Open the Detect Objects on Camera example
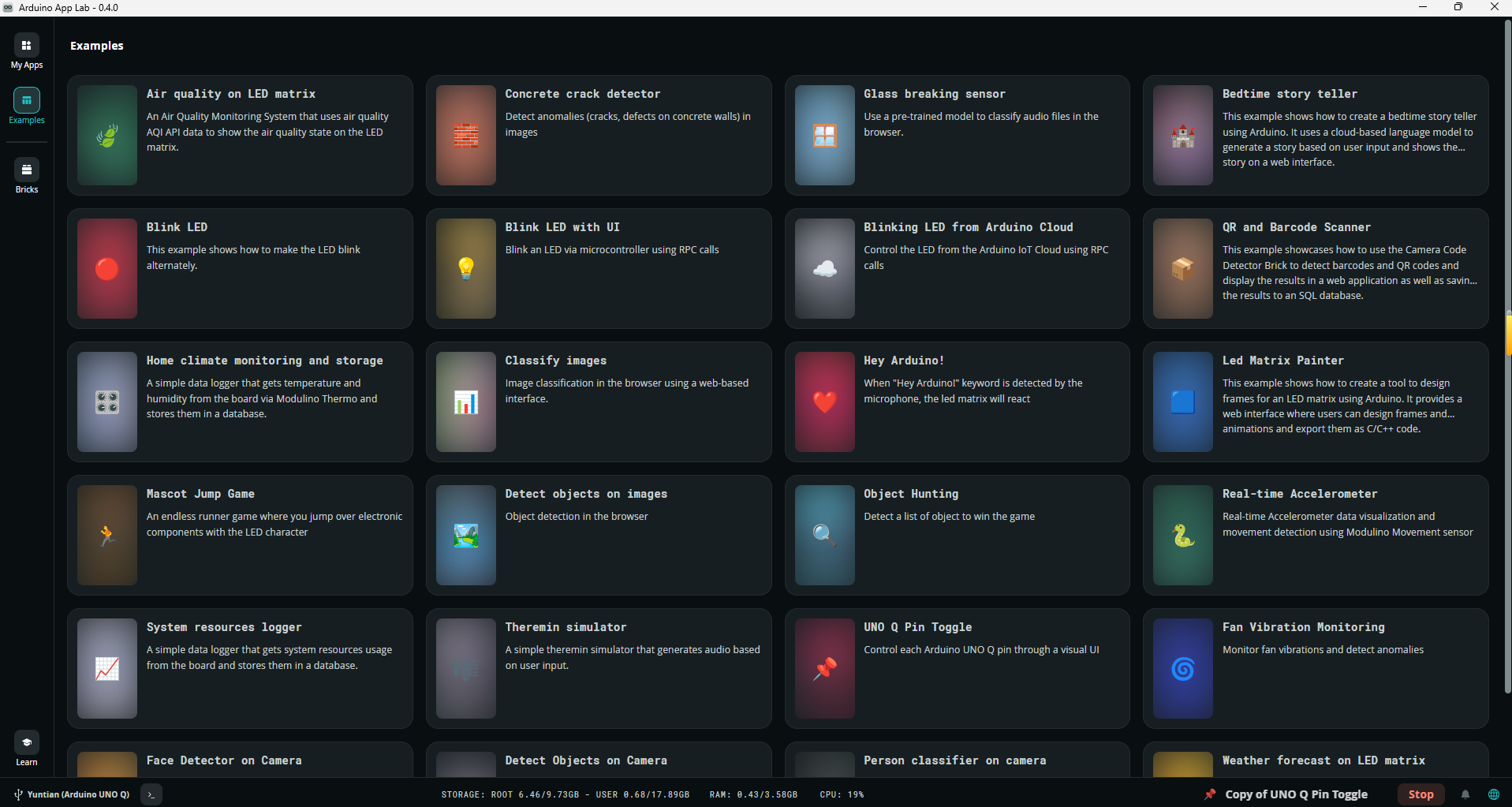This screenshot has width=1512, height=807. 599,760
